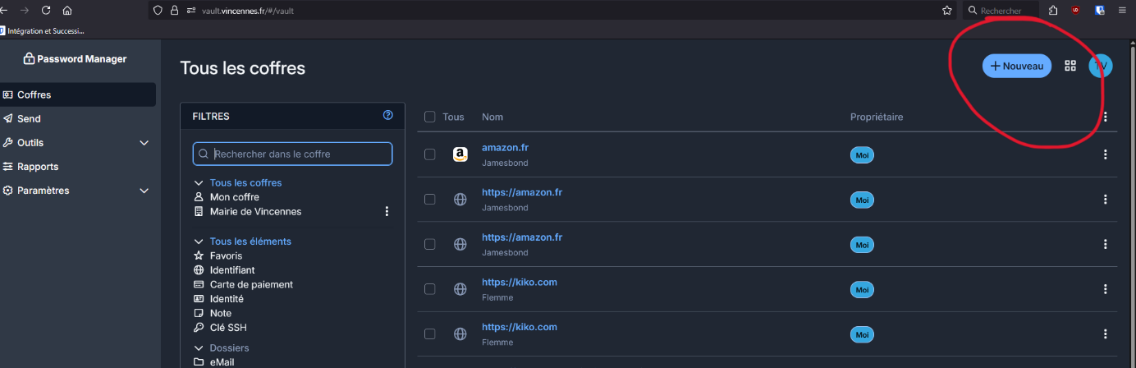Open the TV account avatar menu

click(x=1100, y=66)
